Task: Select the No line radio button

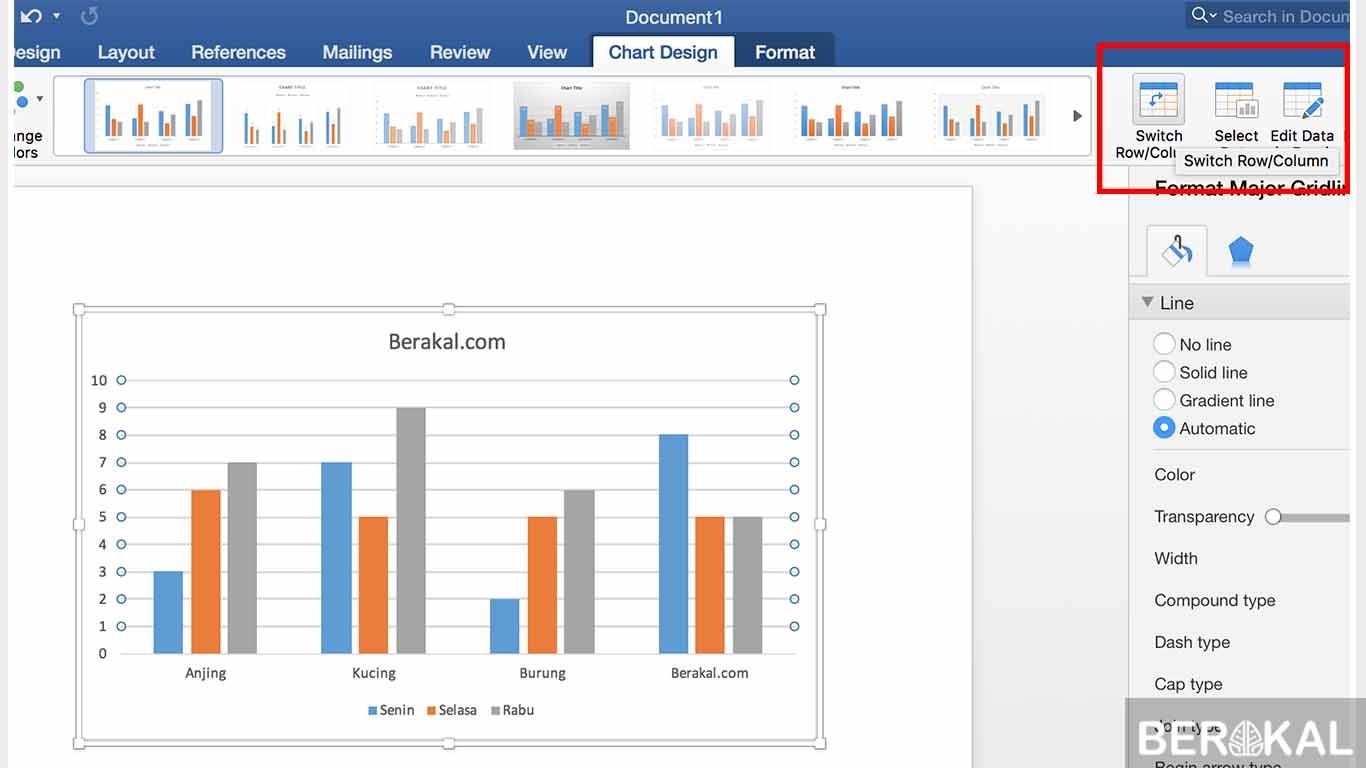Action: (x=1164, y=344)
